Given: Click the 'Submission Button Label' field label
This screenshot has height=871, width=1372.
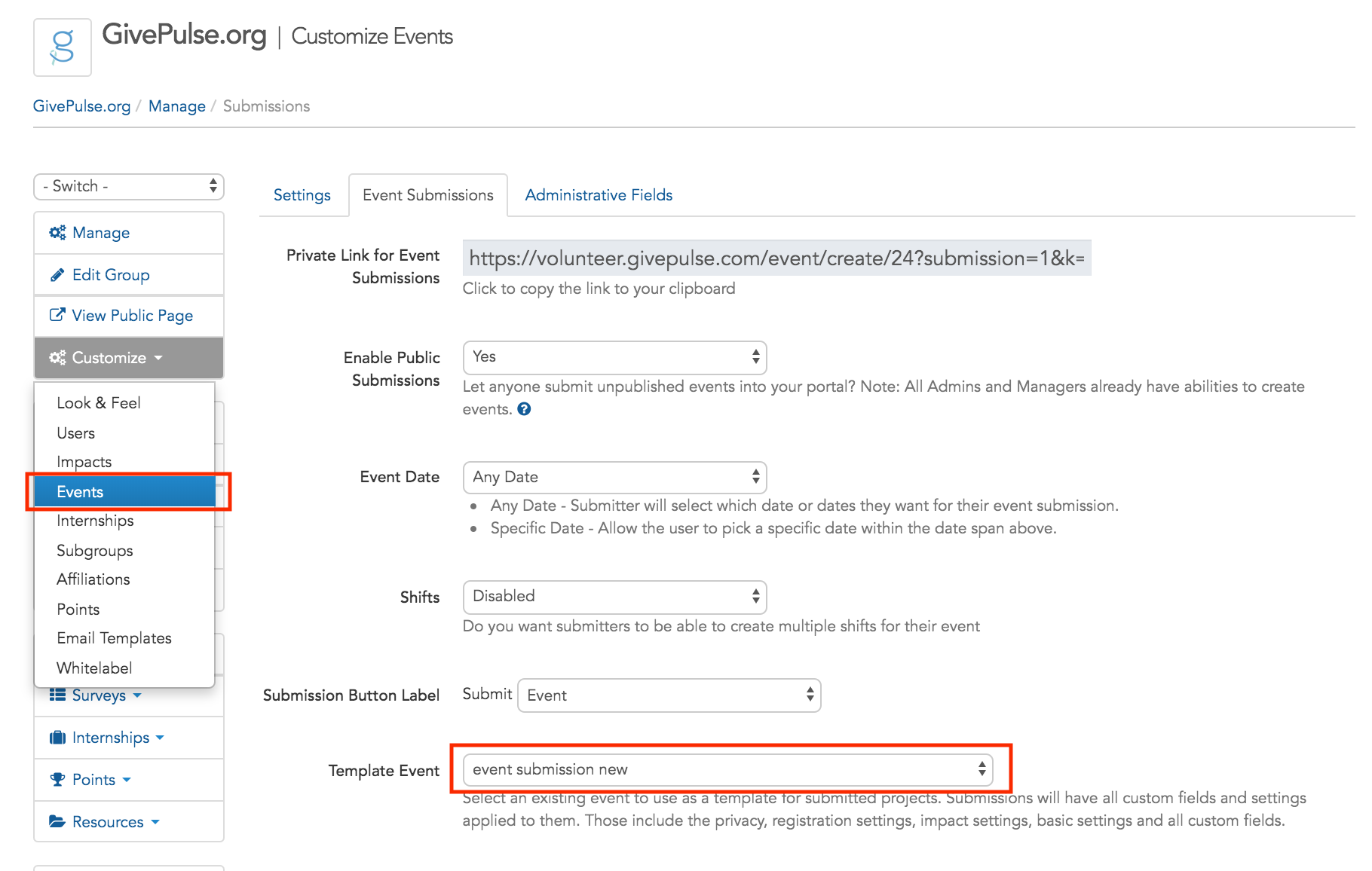Looking at the screenshot, I should click(x=351, y=695).
